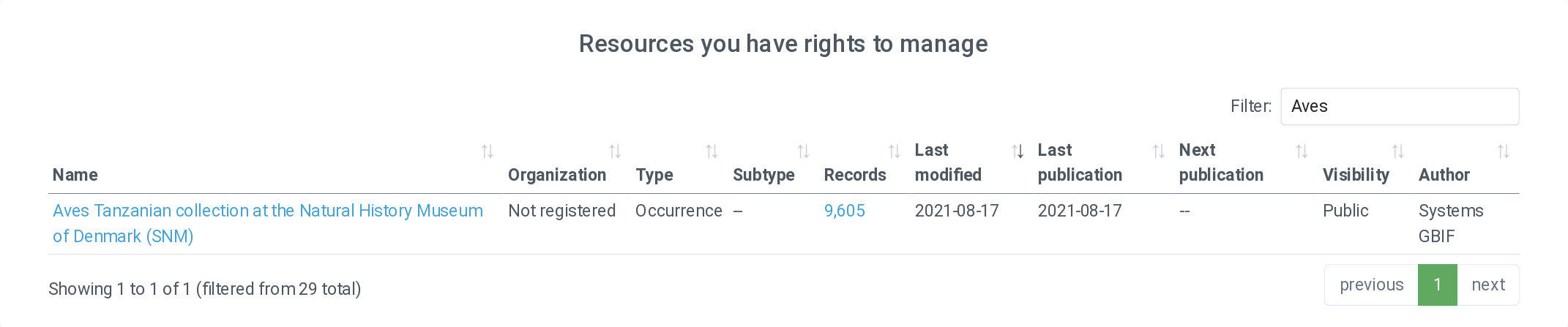Click sort arrows icon for Last publication
This screenshot has height=327, width=1568.
click(1158, 151)
